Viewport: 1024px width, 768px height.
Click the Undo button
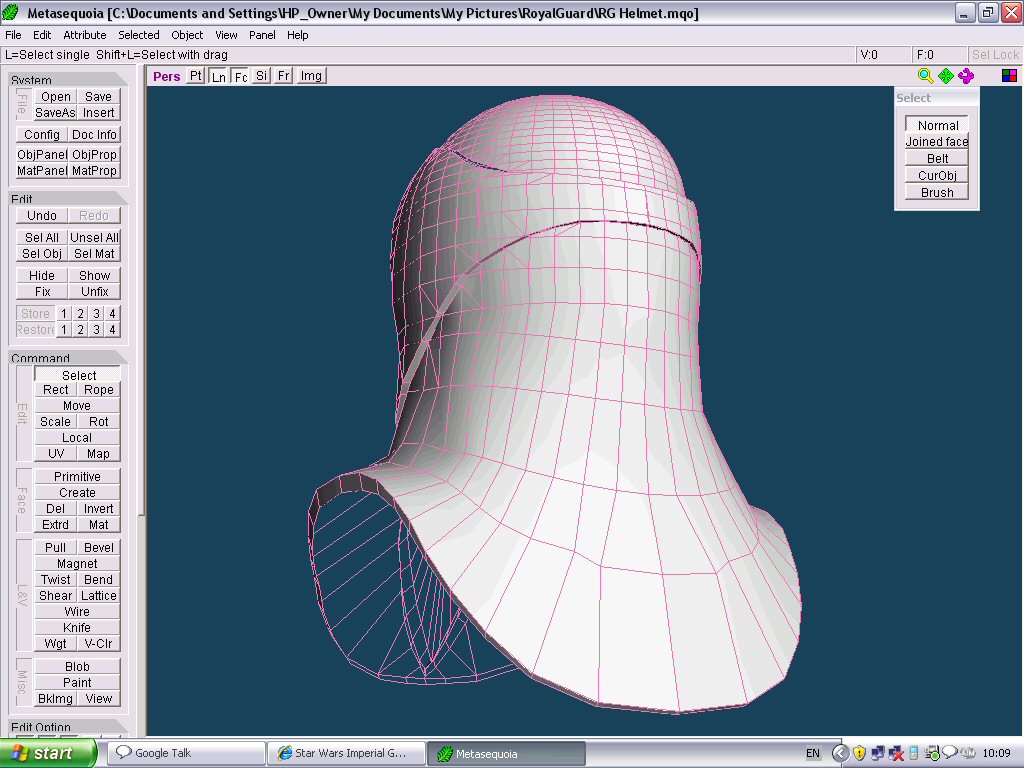(42, 216)
